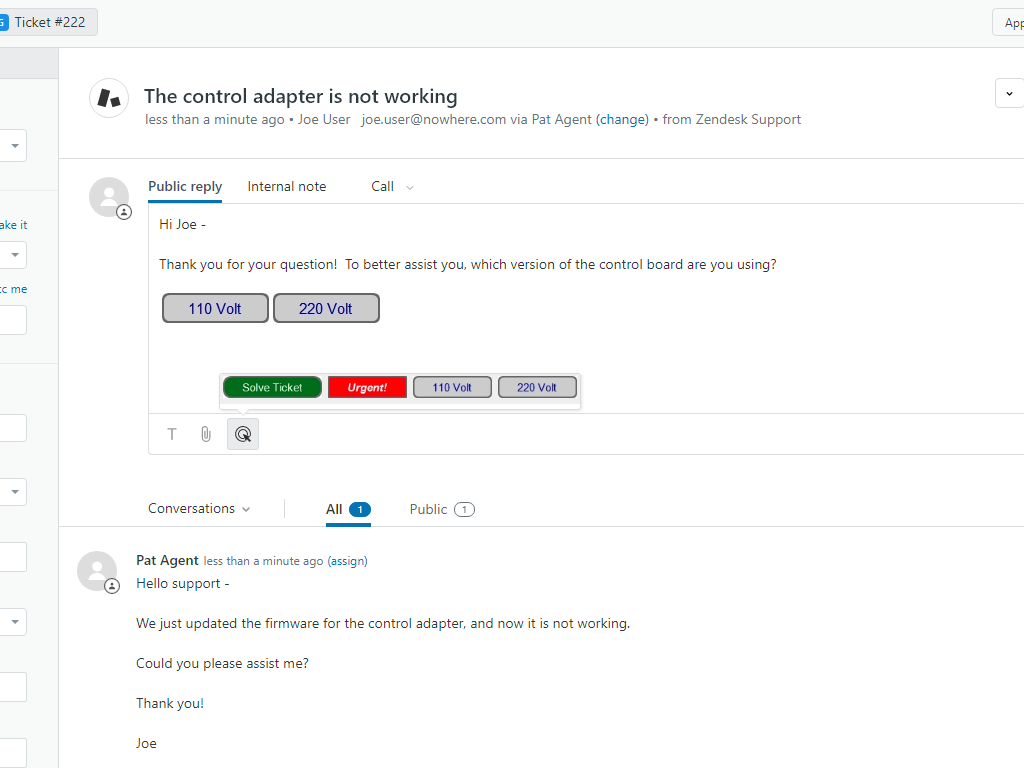Click the assign link next to Pat Agent
The image size is (1024, 768).
point(348,561)
